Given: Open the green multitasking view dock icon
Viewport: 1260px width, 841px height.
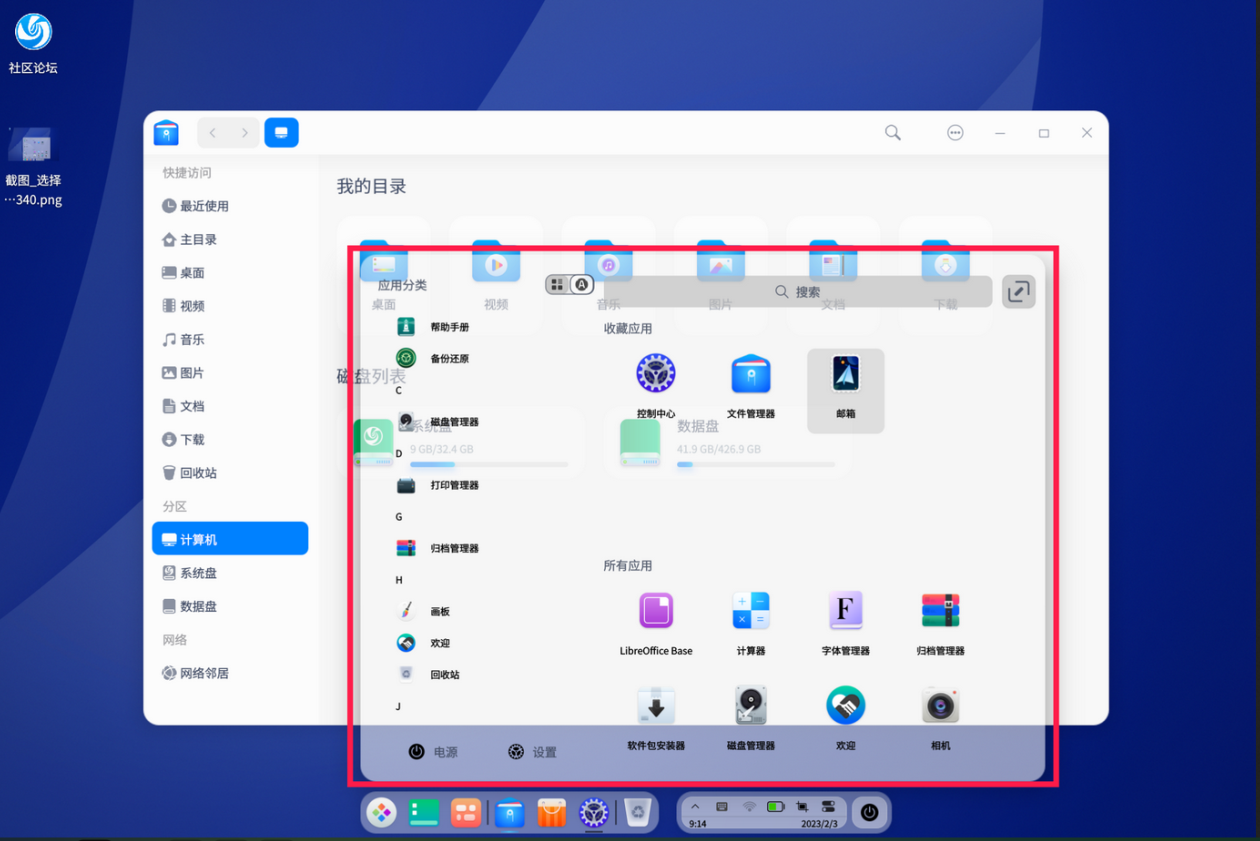Looking at the screenshot, I should pos(424,813).
